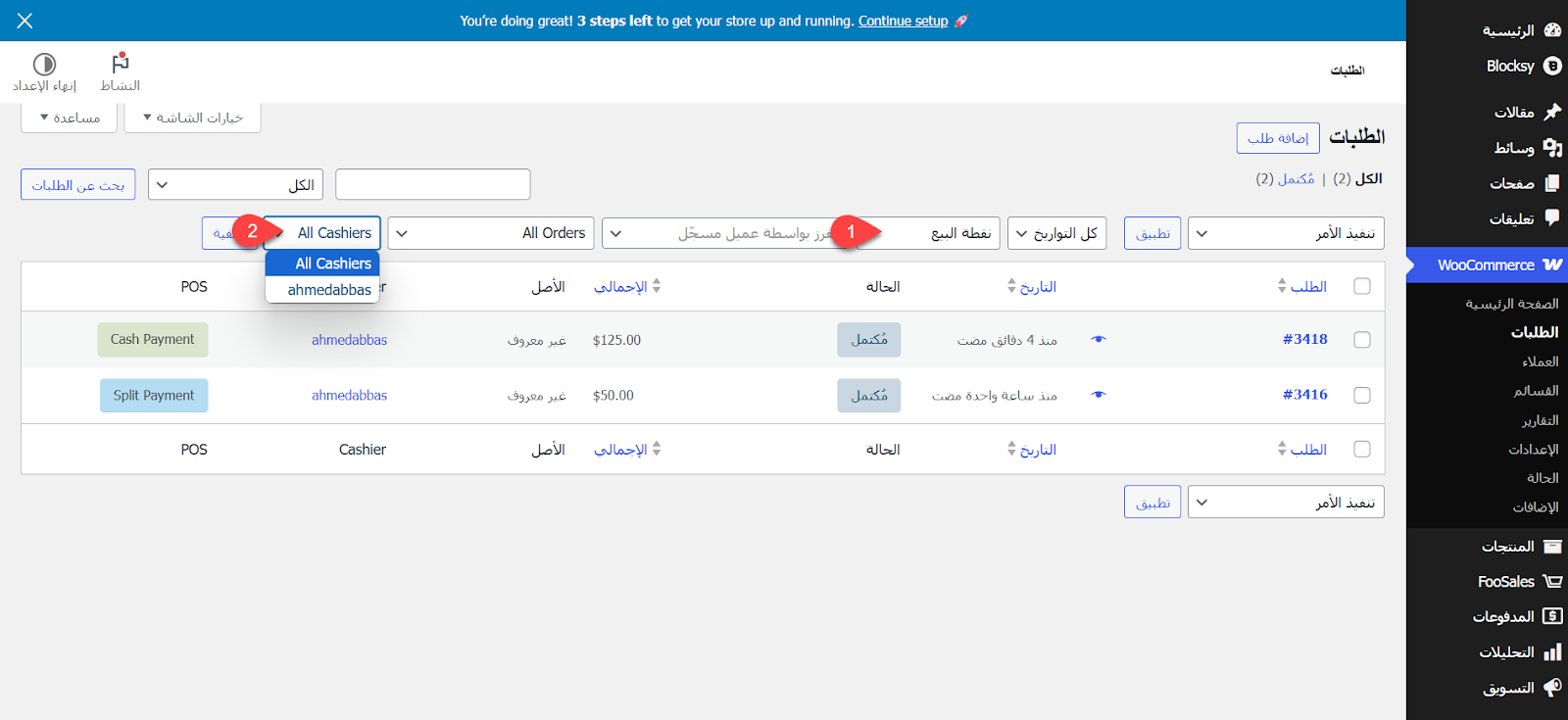Screen dimensions: 1568x720
Task: Open order #3418 link
Action: pyautogui.click(x=1305, y=339)
